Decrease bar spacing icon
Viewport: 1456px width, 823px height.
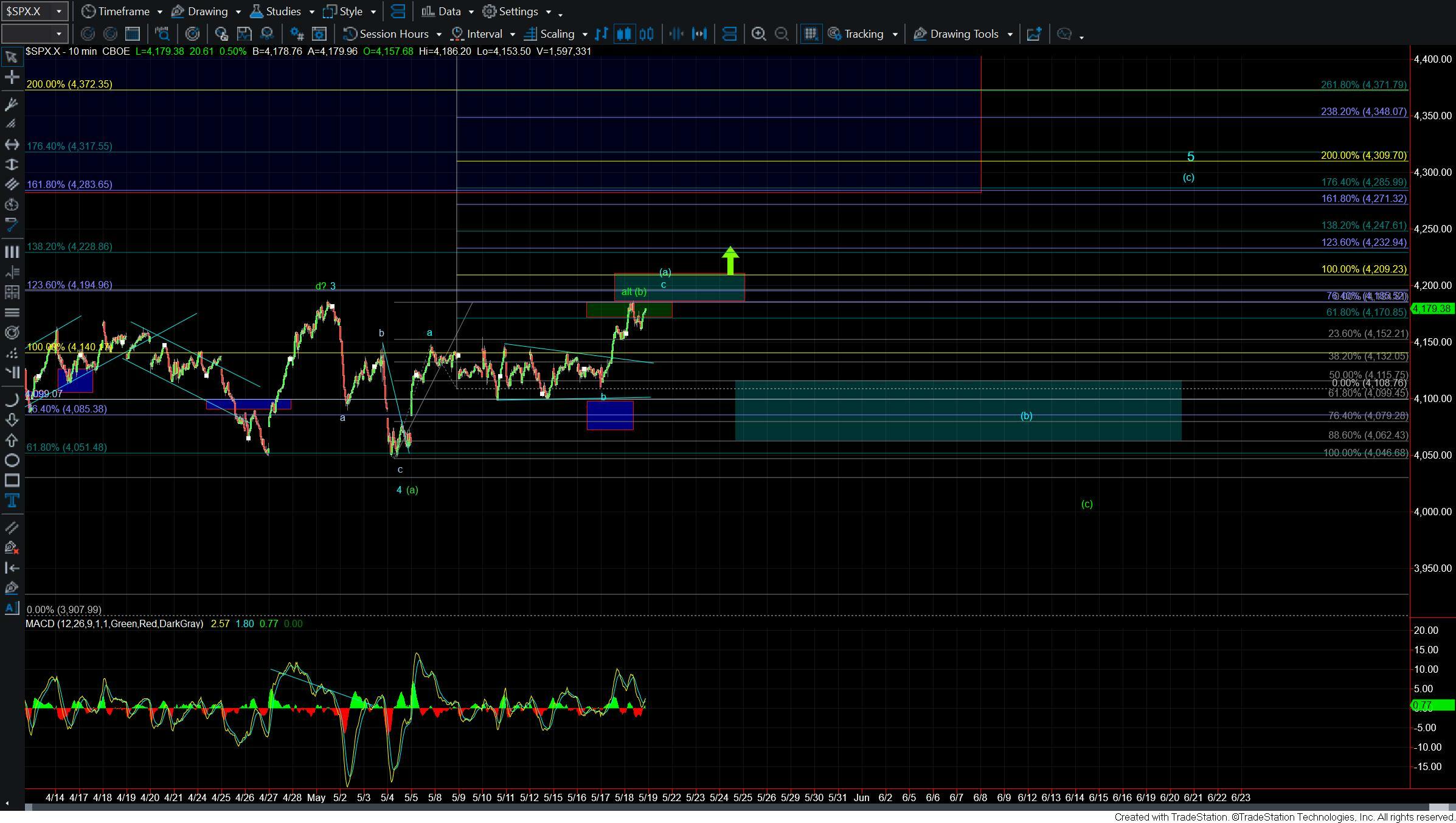coord(676,34)
